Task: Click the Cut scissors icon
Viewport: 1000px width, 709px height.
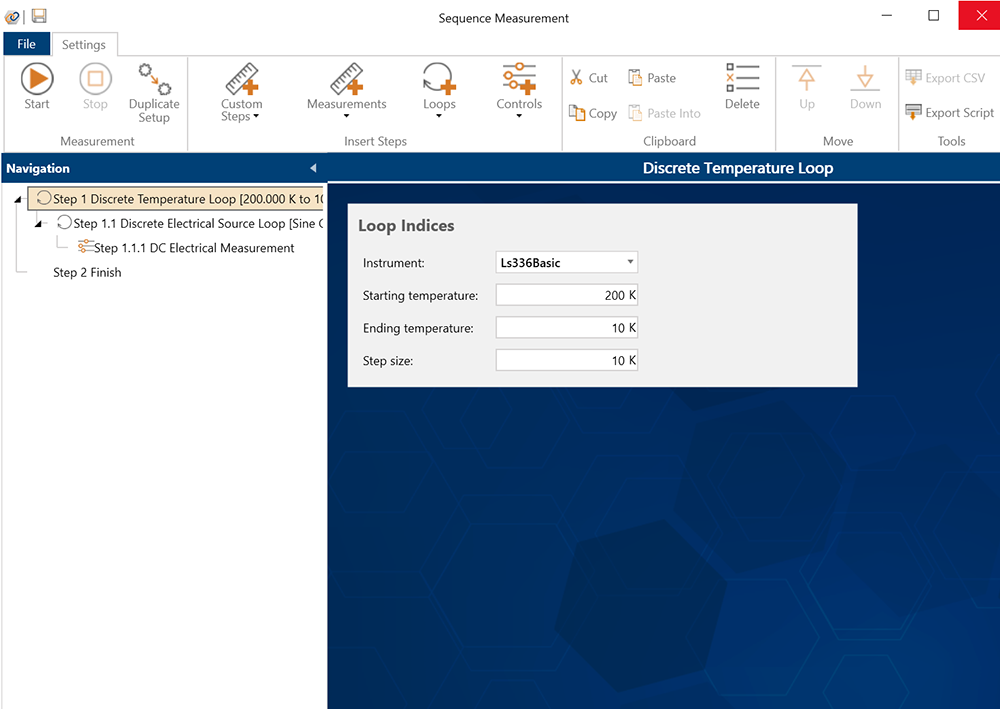Action: 577,78
